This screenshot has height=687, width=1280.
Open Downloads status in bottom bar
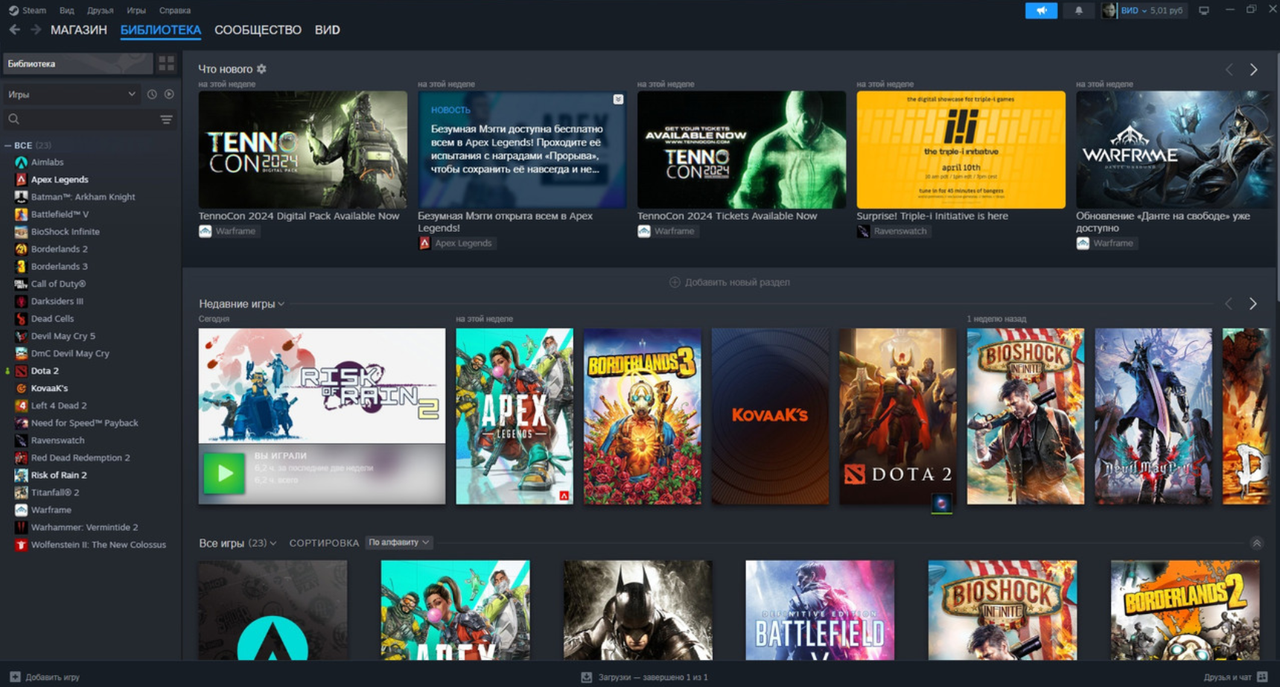[645, 677]
